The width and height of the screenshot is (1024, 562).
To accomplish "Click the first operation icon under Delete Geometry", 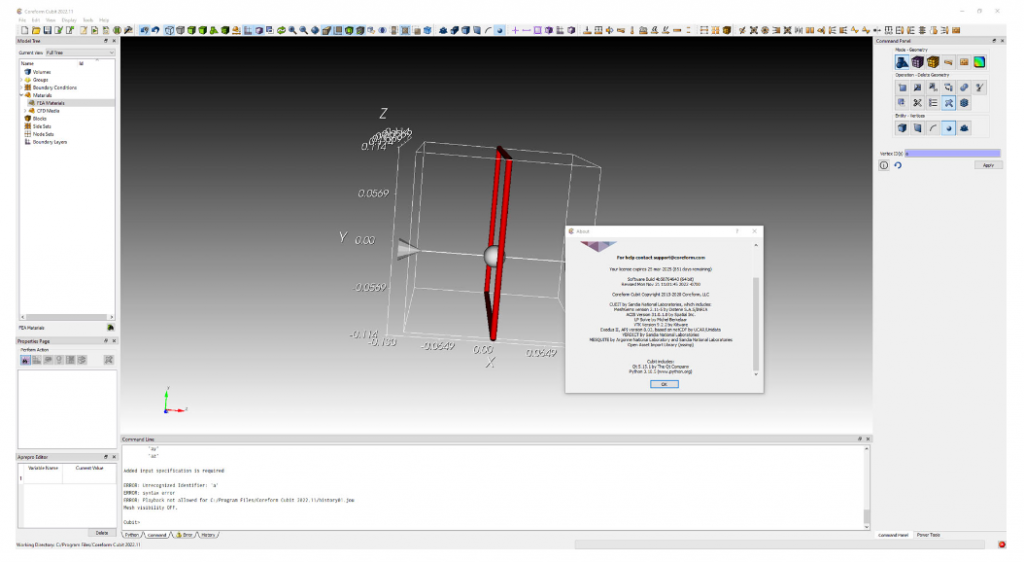I will (x=902, y=87).
